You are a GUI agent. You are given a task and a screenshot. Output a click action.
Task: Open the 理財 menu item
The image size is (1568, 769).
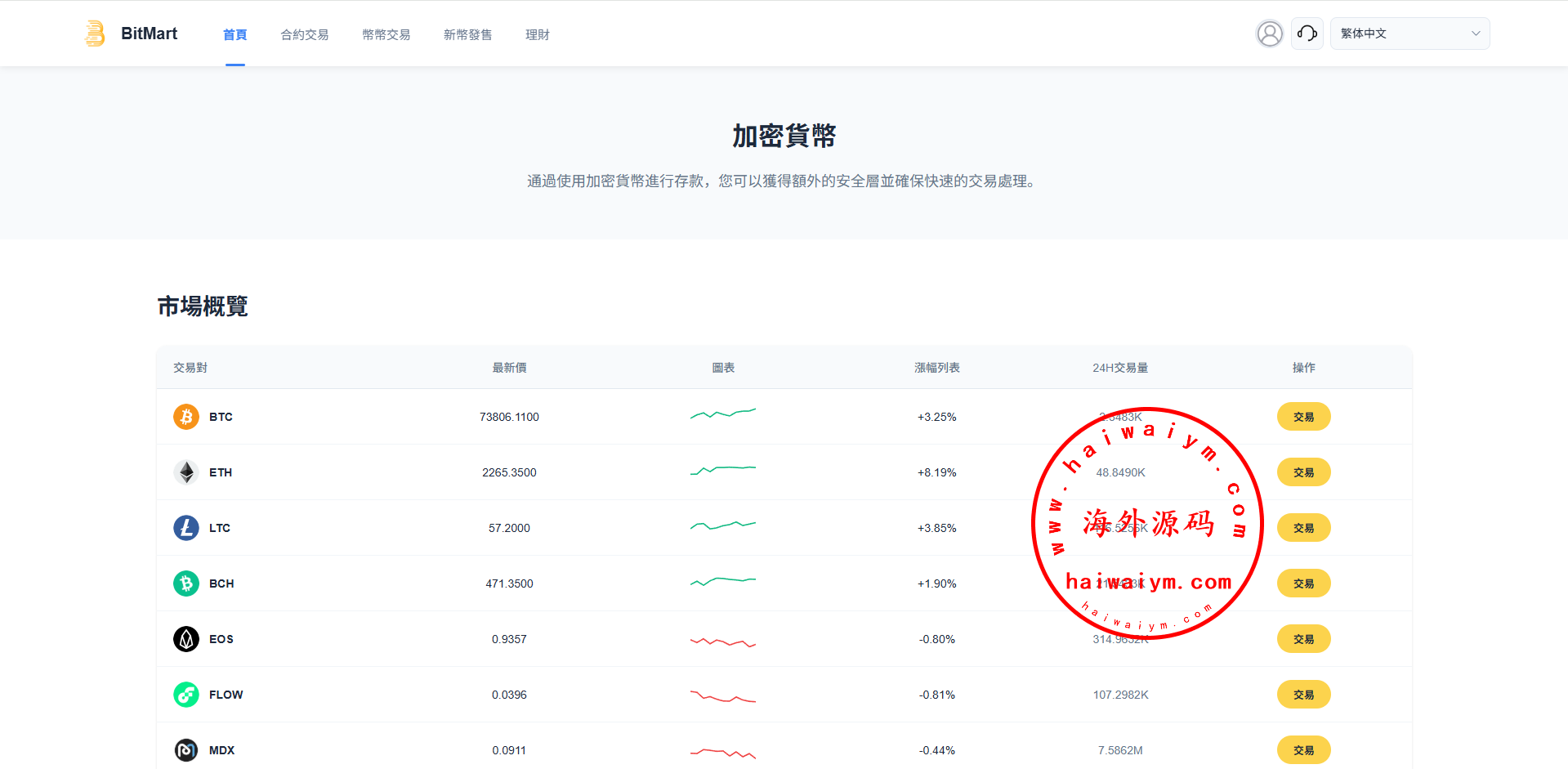537,34
